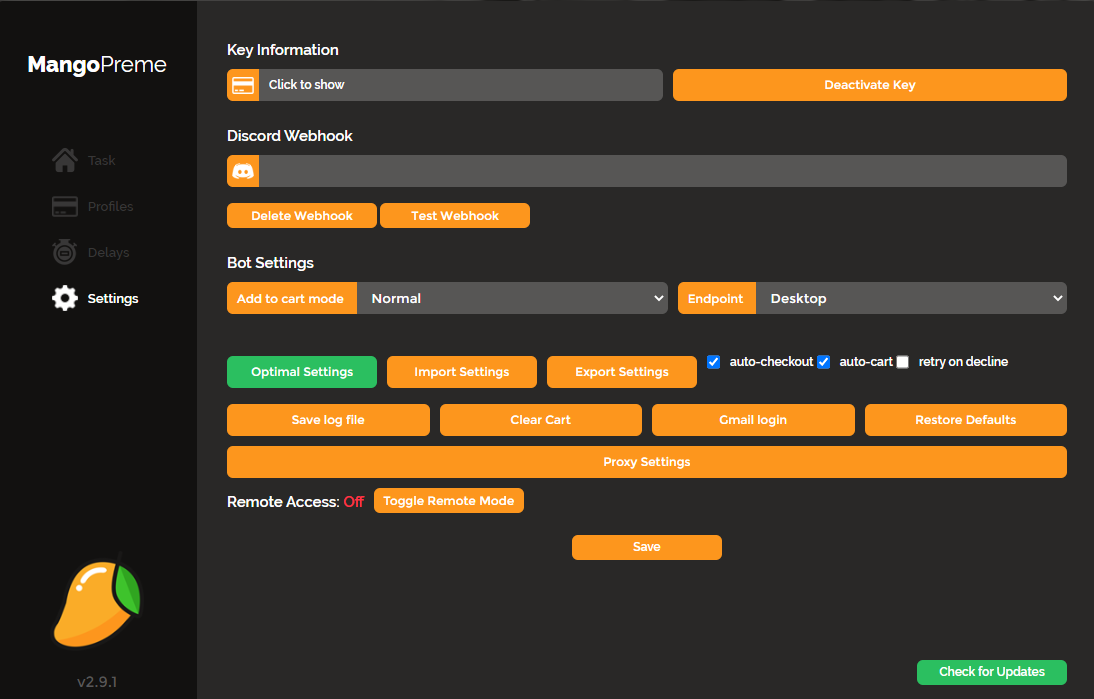
Task: Disable the auto-cart checkbox
Action: click(824, 362)
